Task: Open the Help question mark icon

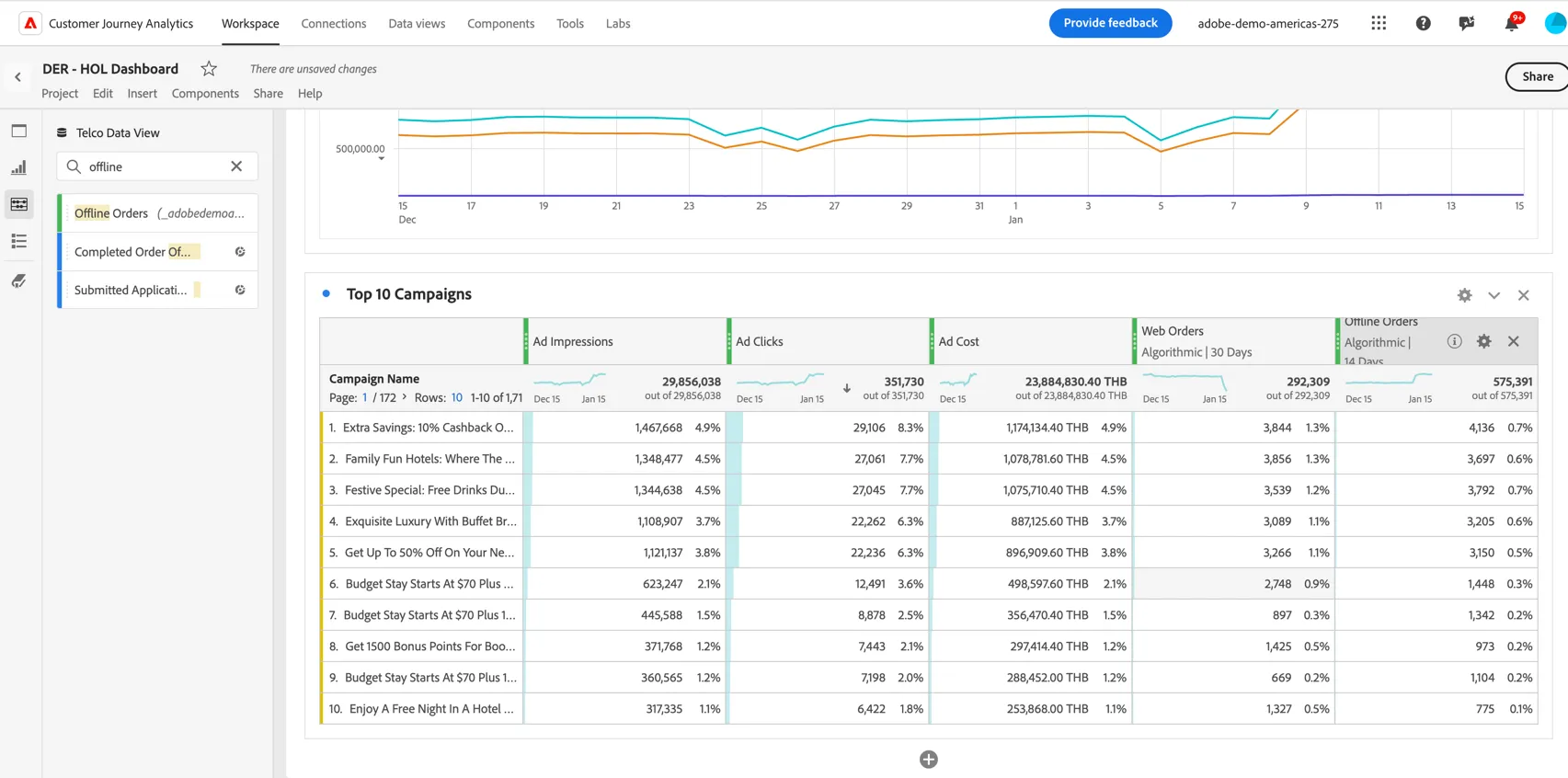Action: [1423, 23]
